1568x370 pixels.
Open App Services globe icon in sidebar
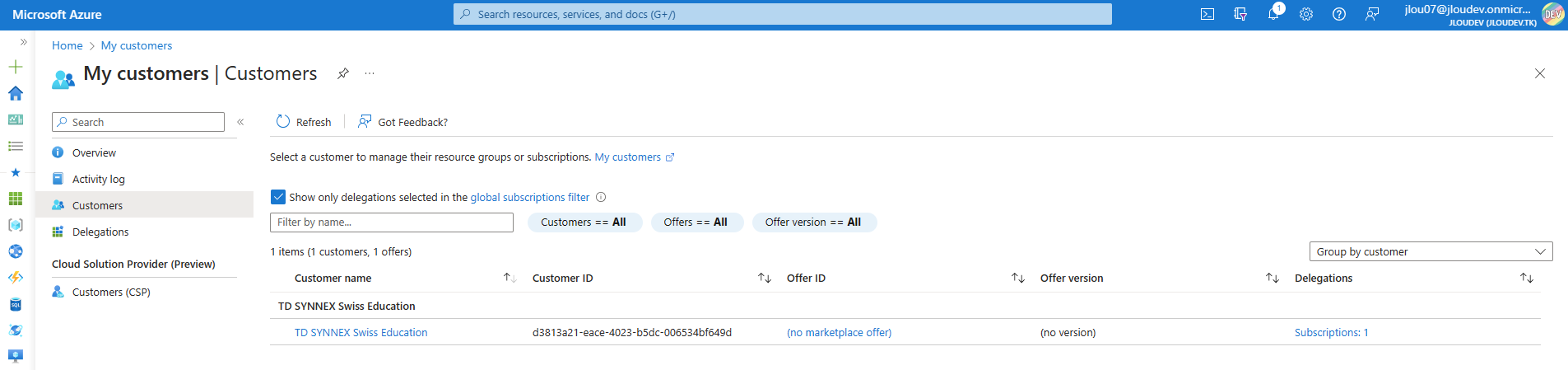(16, 251)
